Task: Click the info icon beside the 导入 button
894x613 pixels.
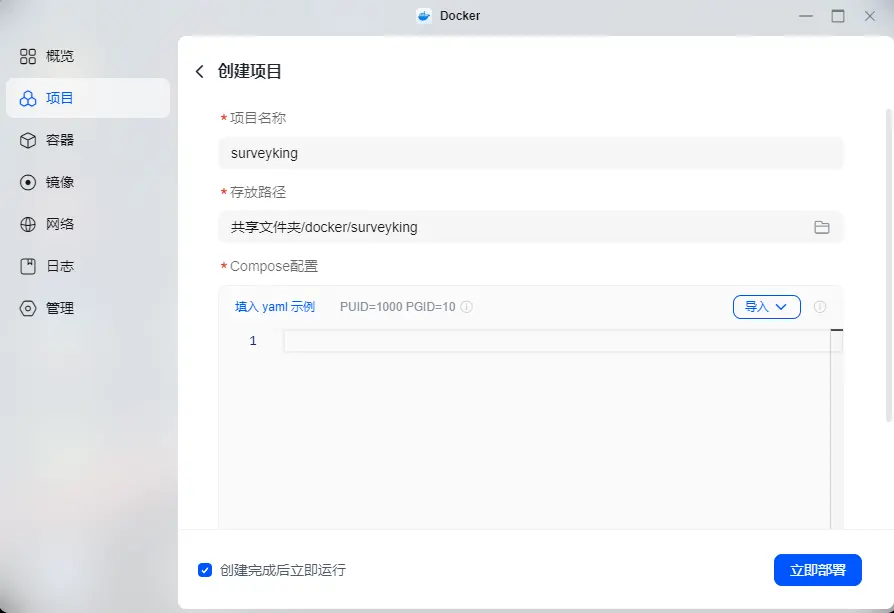Action: pyautogui.click(x=820, y=307)
